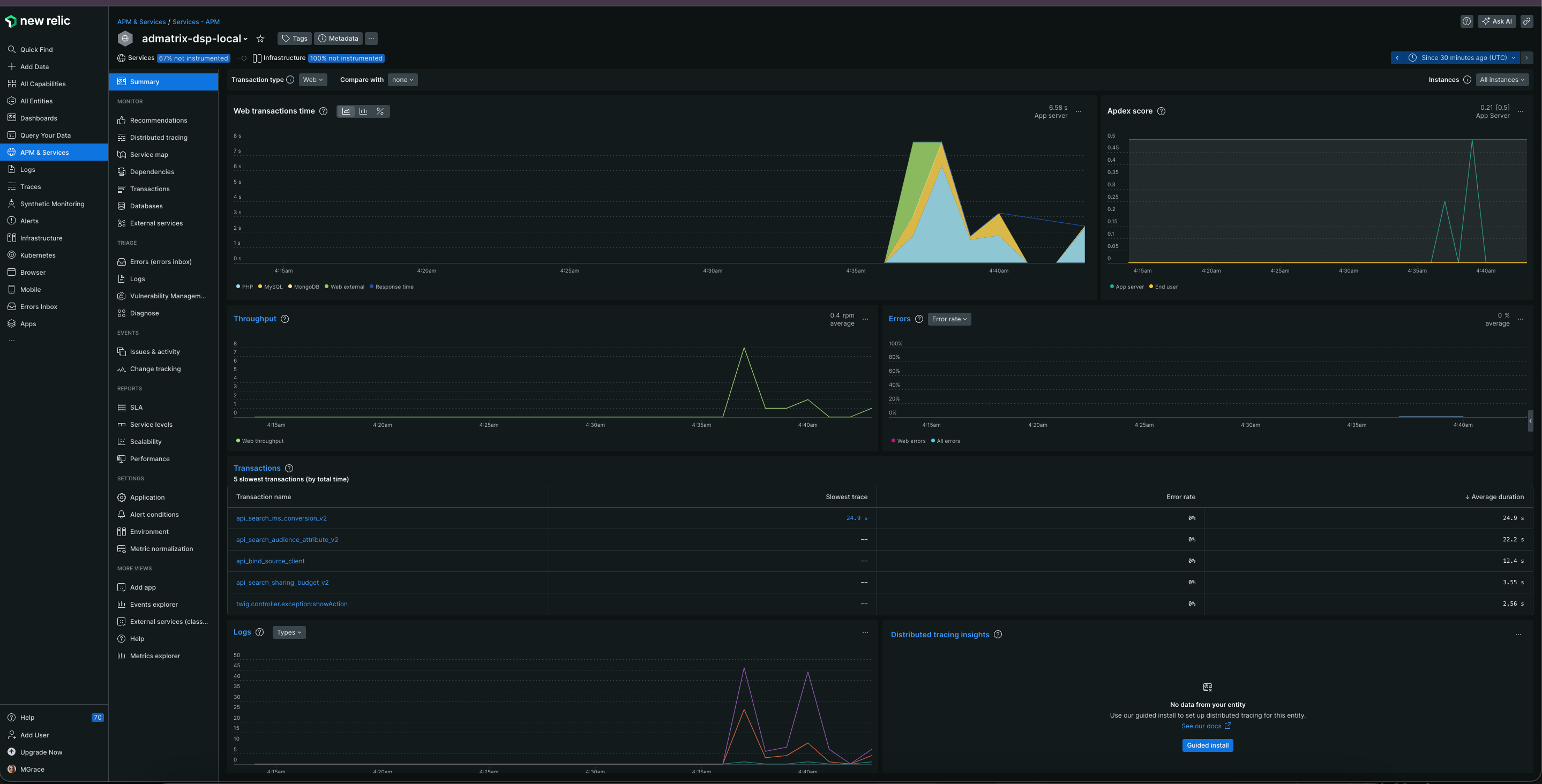
Task: Click api_search_ms_conversion_v2 transaction link
Action: click(x=282, y=518)
